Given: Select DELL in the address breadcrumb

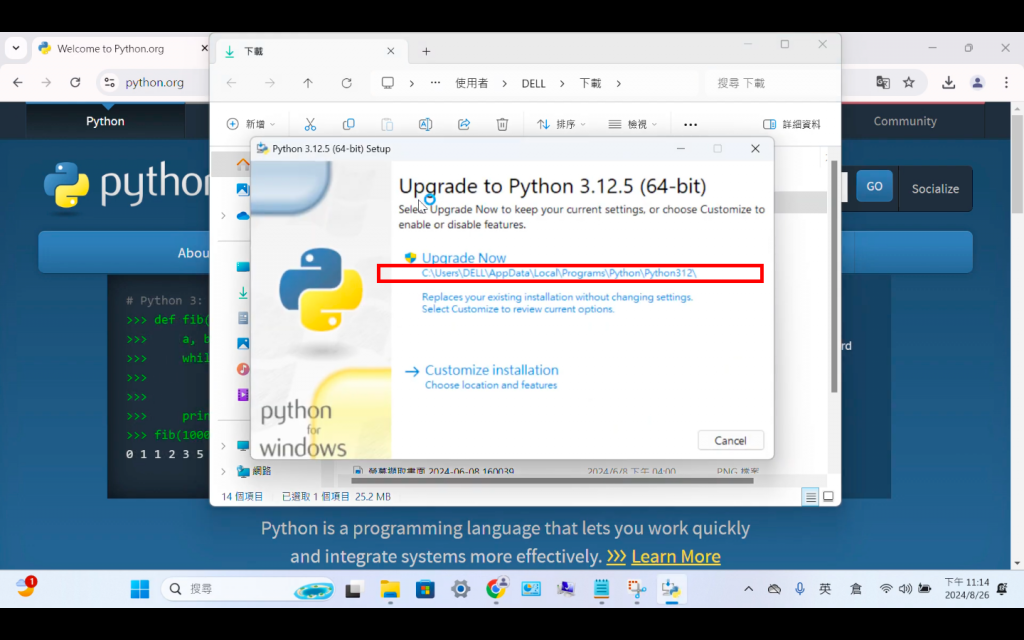Looking at the screenshot, I should (x=533, y=83).
